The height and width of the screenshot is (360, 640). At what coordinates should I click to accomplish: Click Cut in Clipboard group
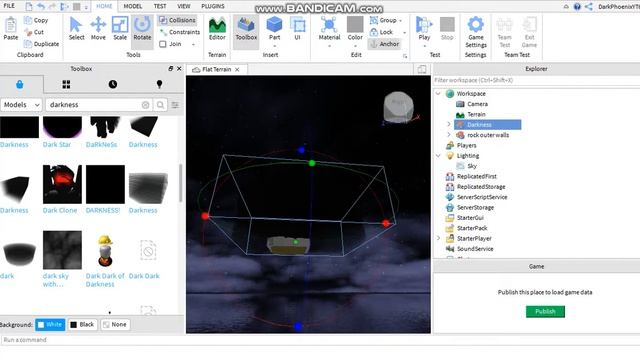(x=34, y=32)
